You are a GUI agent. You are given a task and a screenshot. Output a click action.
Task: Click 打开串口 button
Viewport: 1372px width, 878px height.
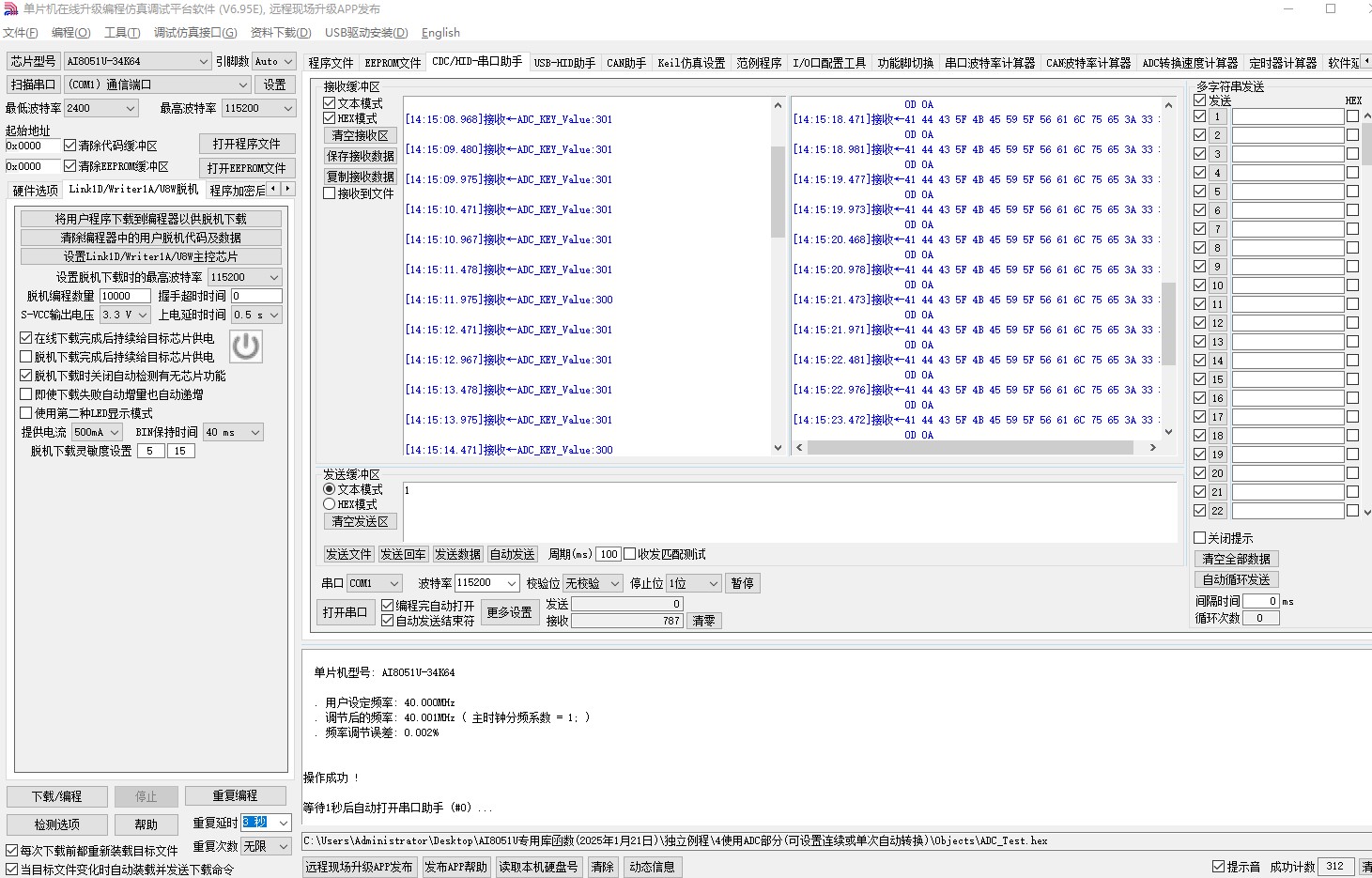346,612
